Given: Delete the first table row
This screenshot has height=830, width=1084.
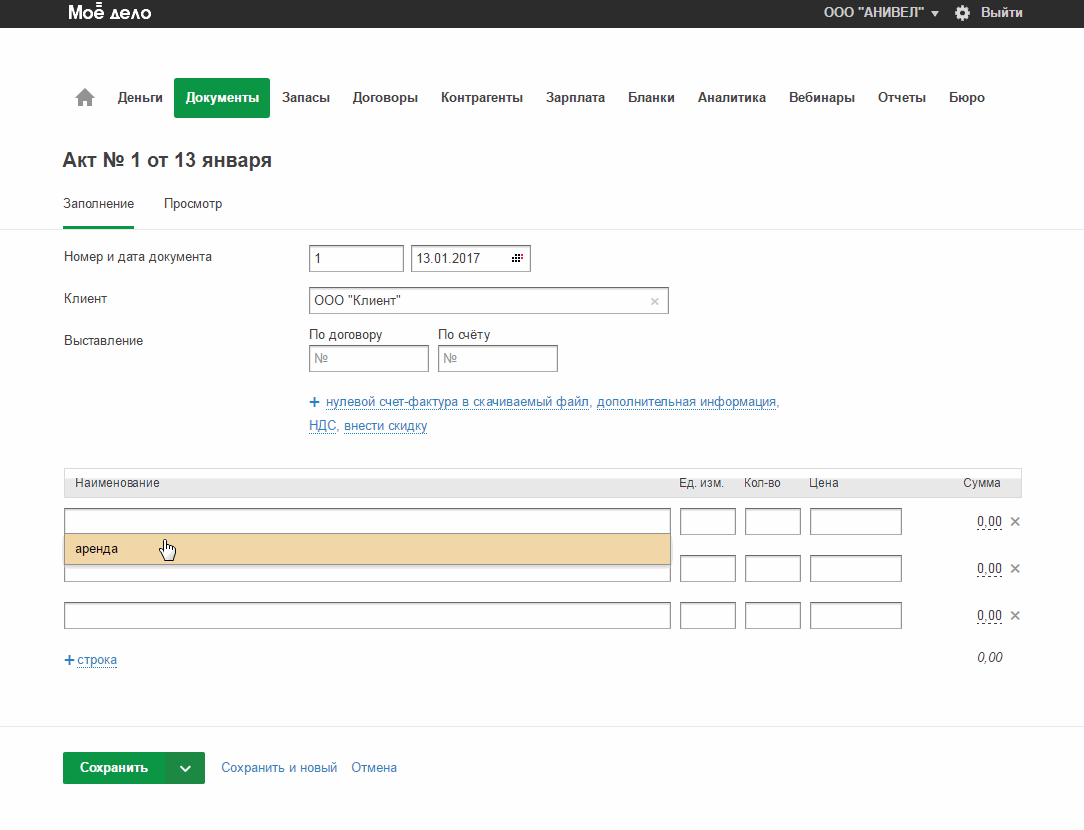Looking at the screenshot, I should (1015, 521).
